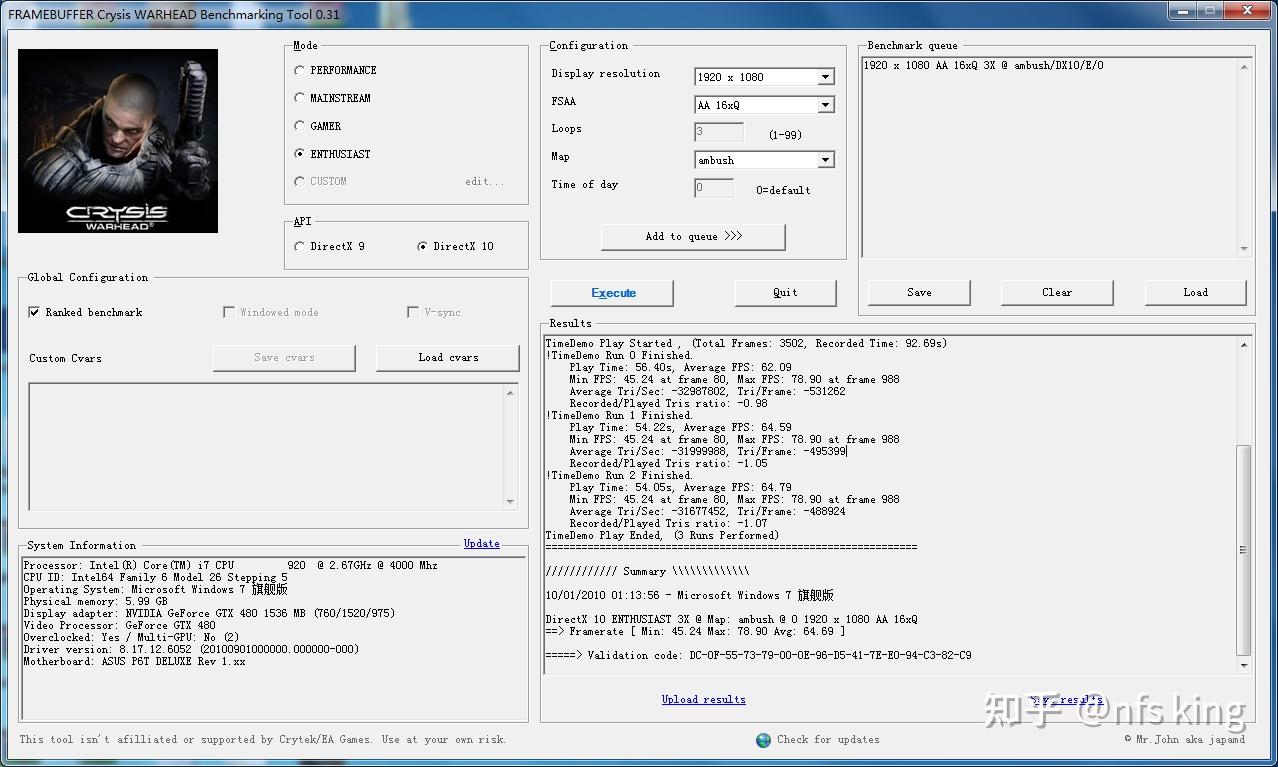The width and height of the screenshot is (1278, 767).
Task: Click the Upload results link
Action: coord(703,699)
